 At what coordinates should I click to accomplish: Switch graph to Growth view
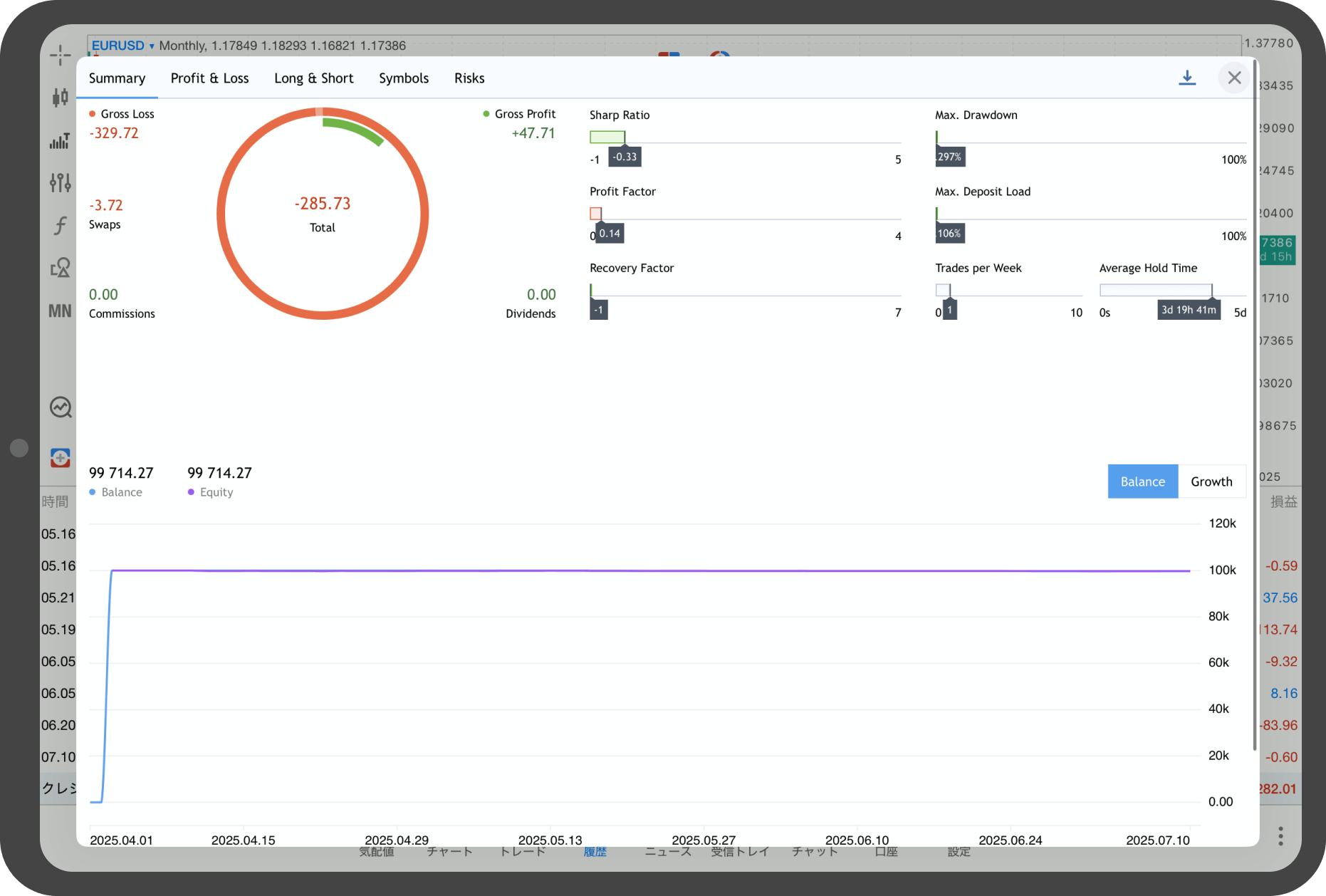[x=1211, y=481]
